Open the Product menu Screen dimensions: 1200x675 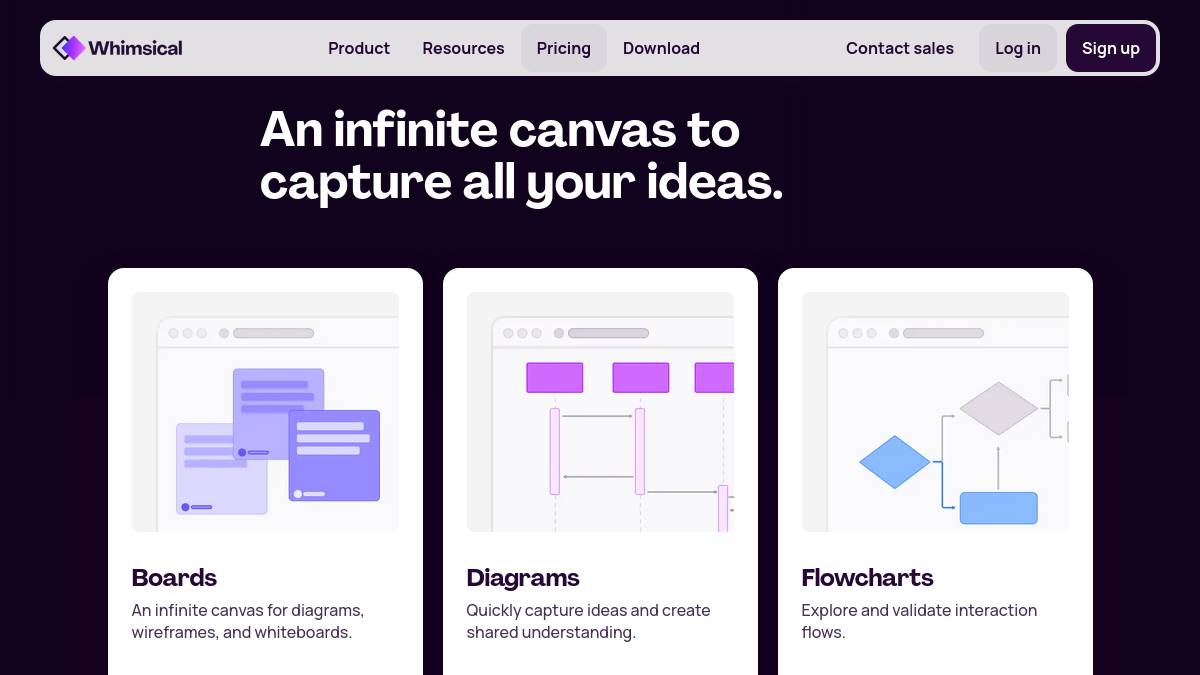(359, 48)
